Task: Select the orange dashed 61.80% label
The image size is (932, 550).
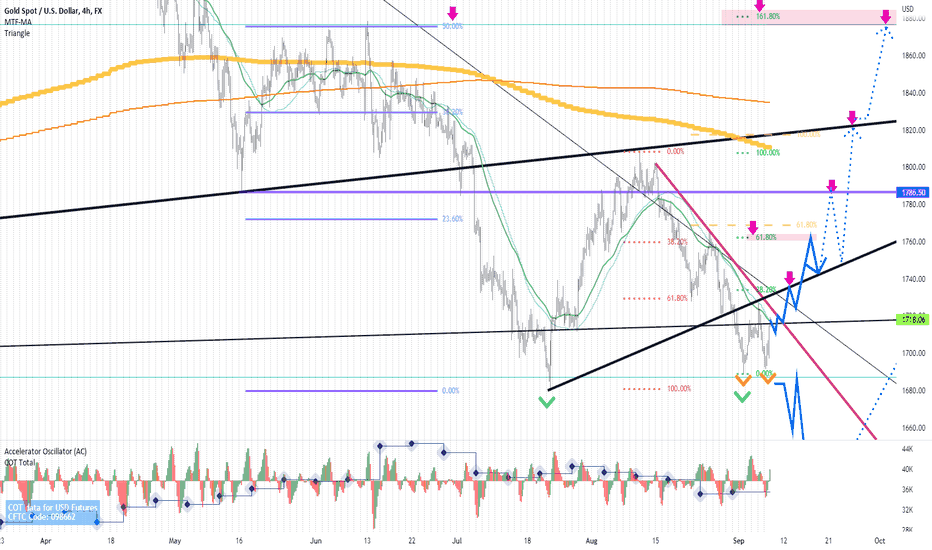Action: tap(807, 225)
